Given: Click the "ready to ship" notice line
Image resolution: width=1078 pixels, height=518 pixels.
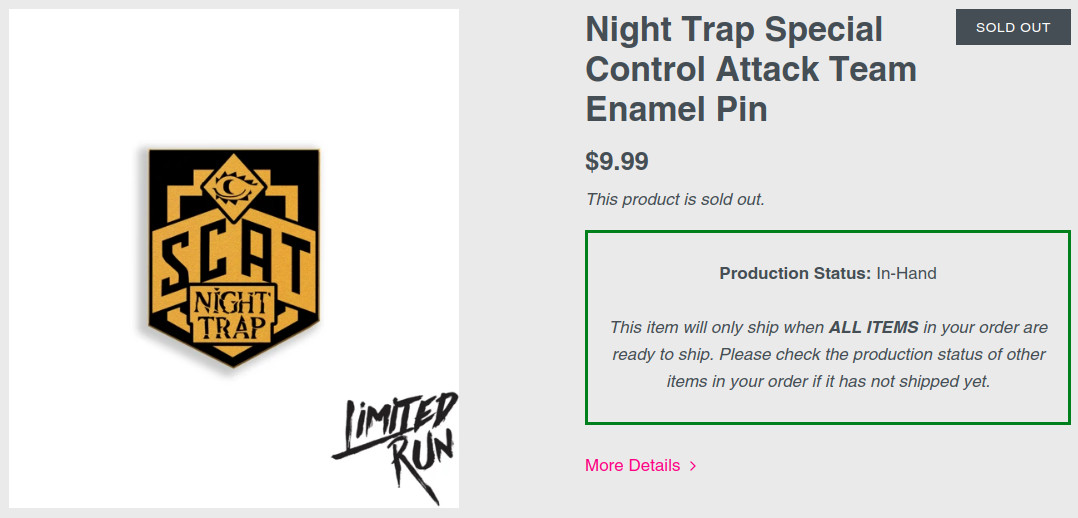Looking at the screenshot, I should pos(828,354).
